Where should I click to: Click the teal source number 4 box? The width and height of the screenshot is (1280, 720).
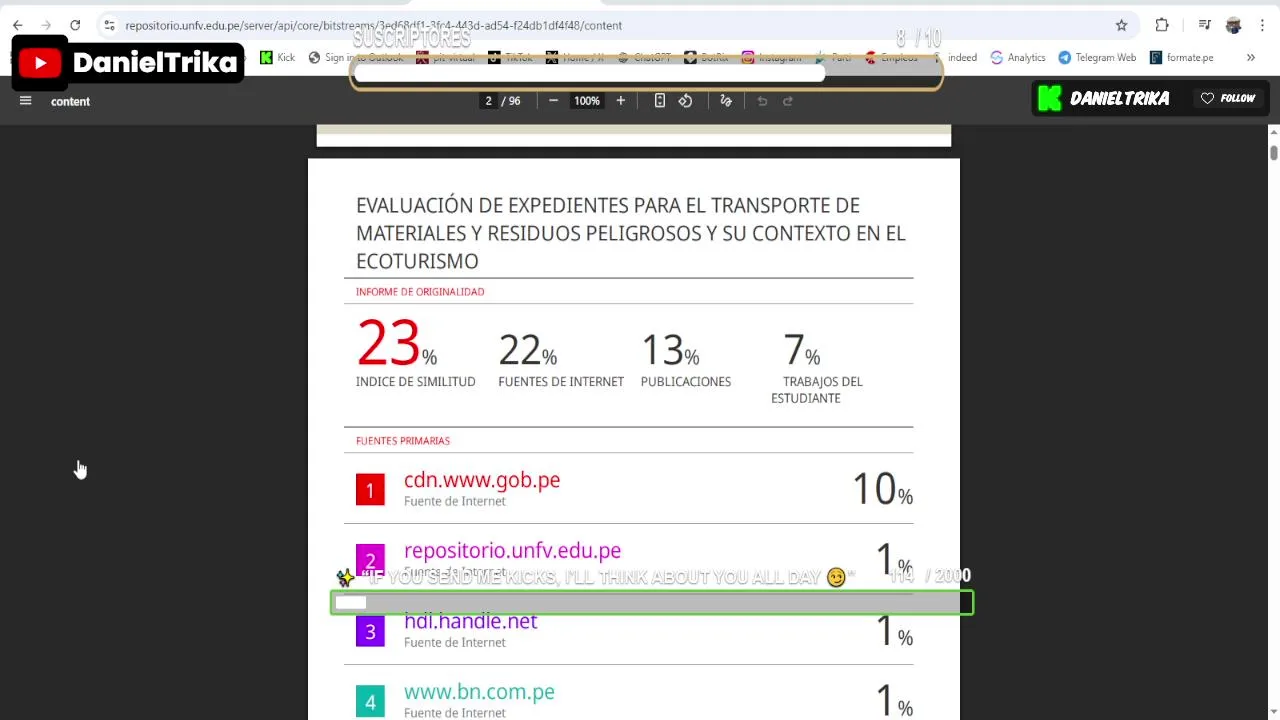[370, 701]
